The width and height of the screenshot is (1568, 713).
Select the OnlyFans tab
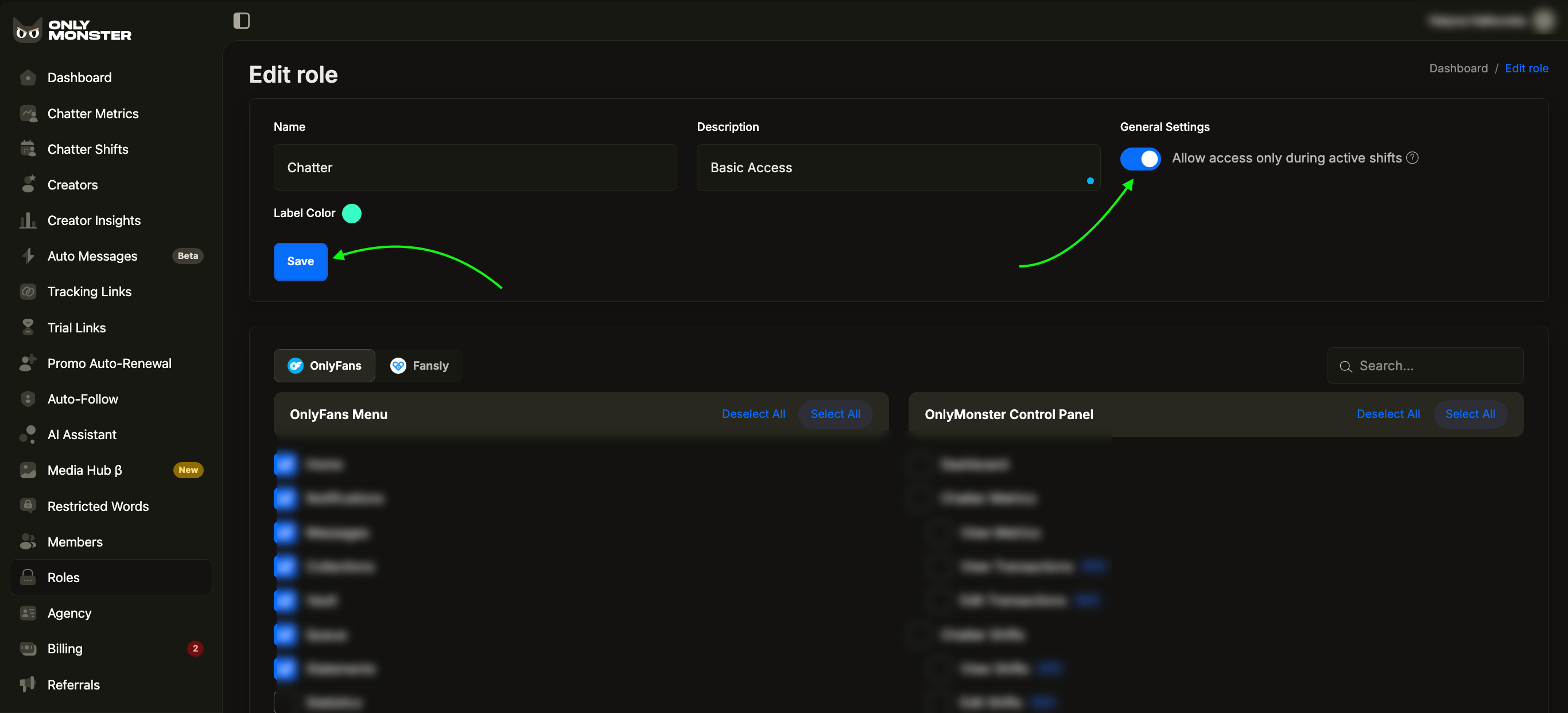pyautogui.click(x=324, y=365)
